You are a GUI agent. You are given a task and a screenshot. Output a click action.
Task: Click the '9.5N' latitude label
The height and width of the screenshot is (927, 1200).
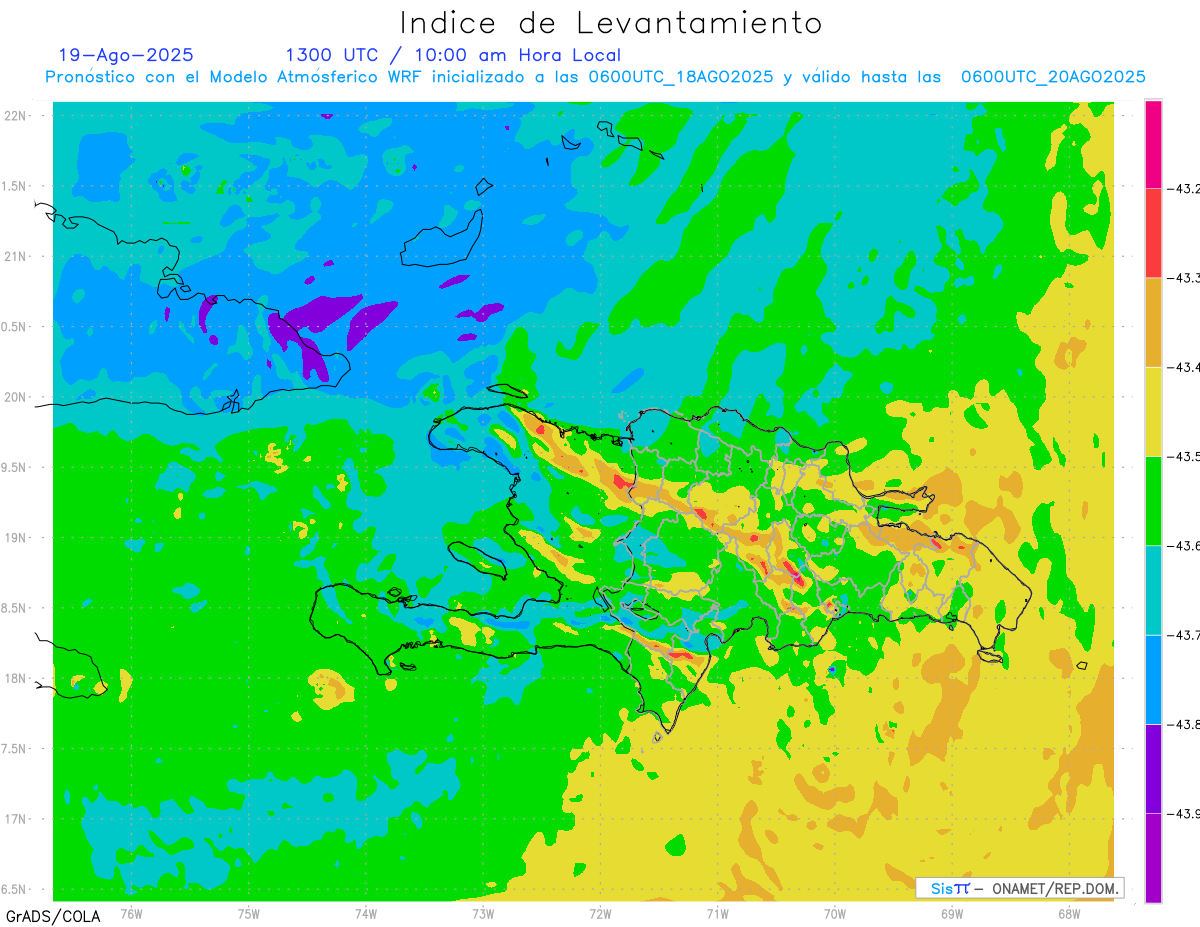click(x=14, y=468)
